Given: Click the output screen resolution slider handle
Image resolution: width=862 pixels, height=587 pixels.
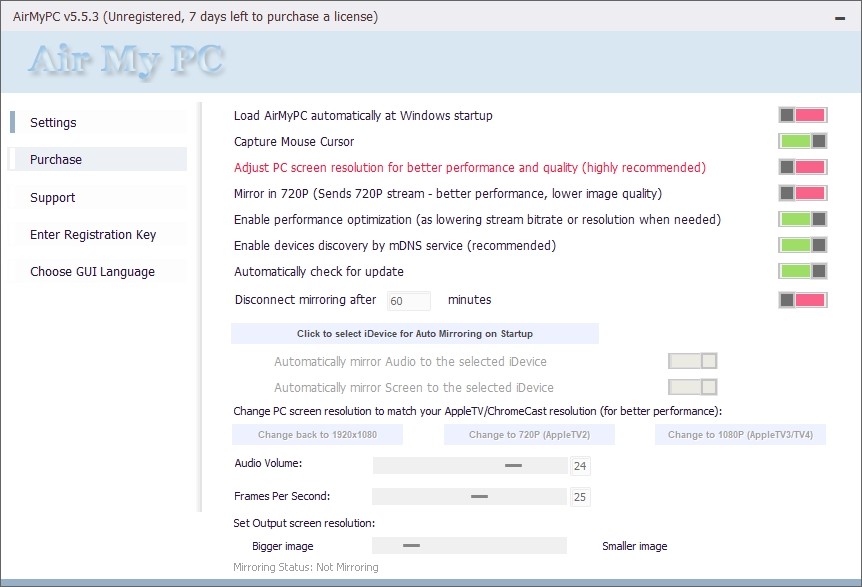Looking at the screenshot, I should tap(411, 546).
